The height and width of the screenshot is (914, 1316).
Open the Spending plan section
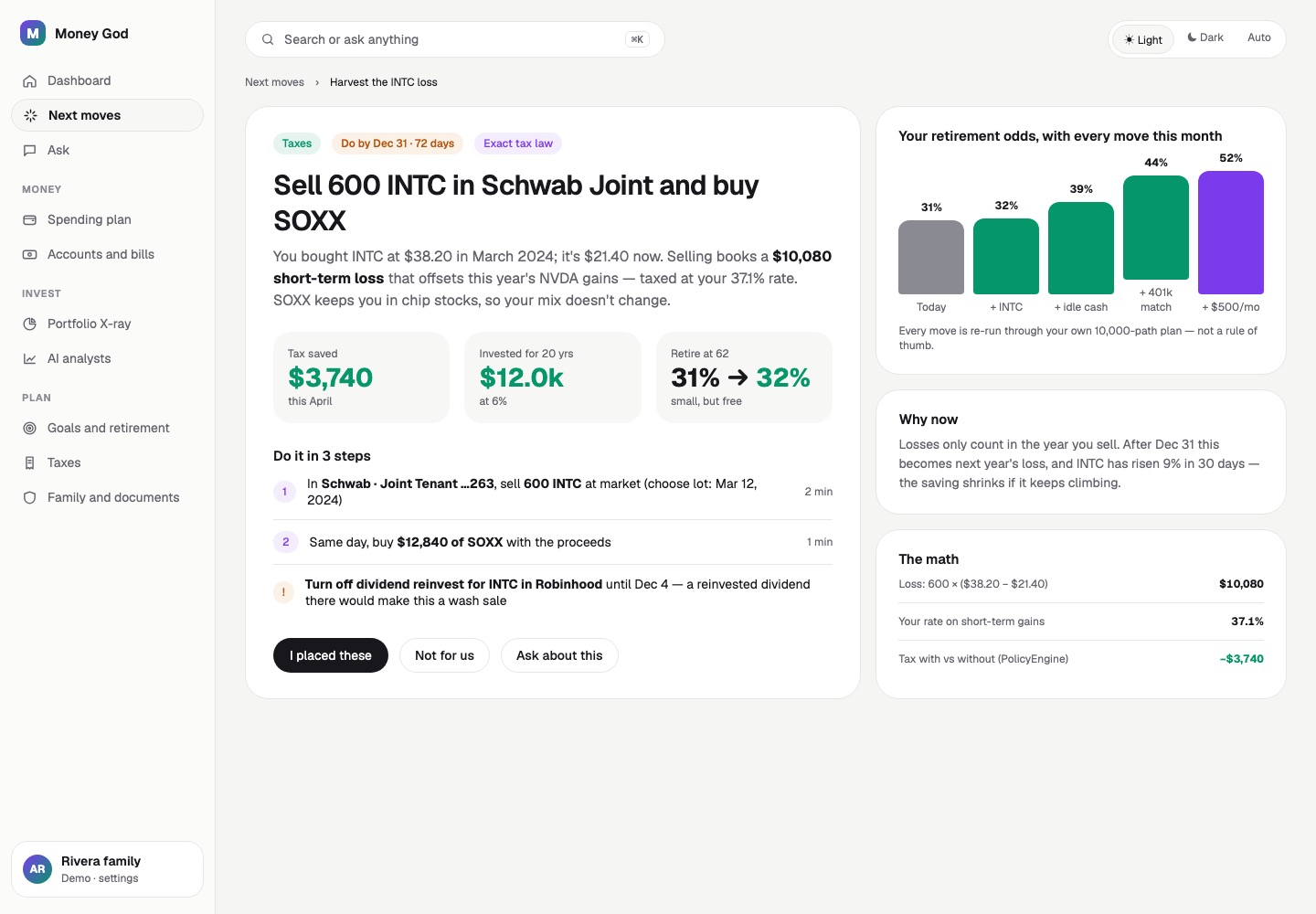click(x=107, y=219)
